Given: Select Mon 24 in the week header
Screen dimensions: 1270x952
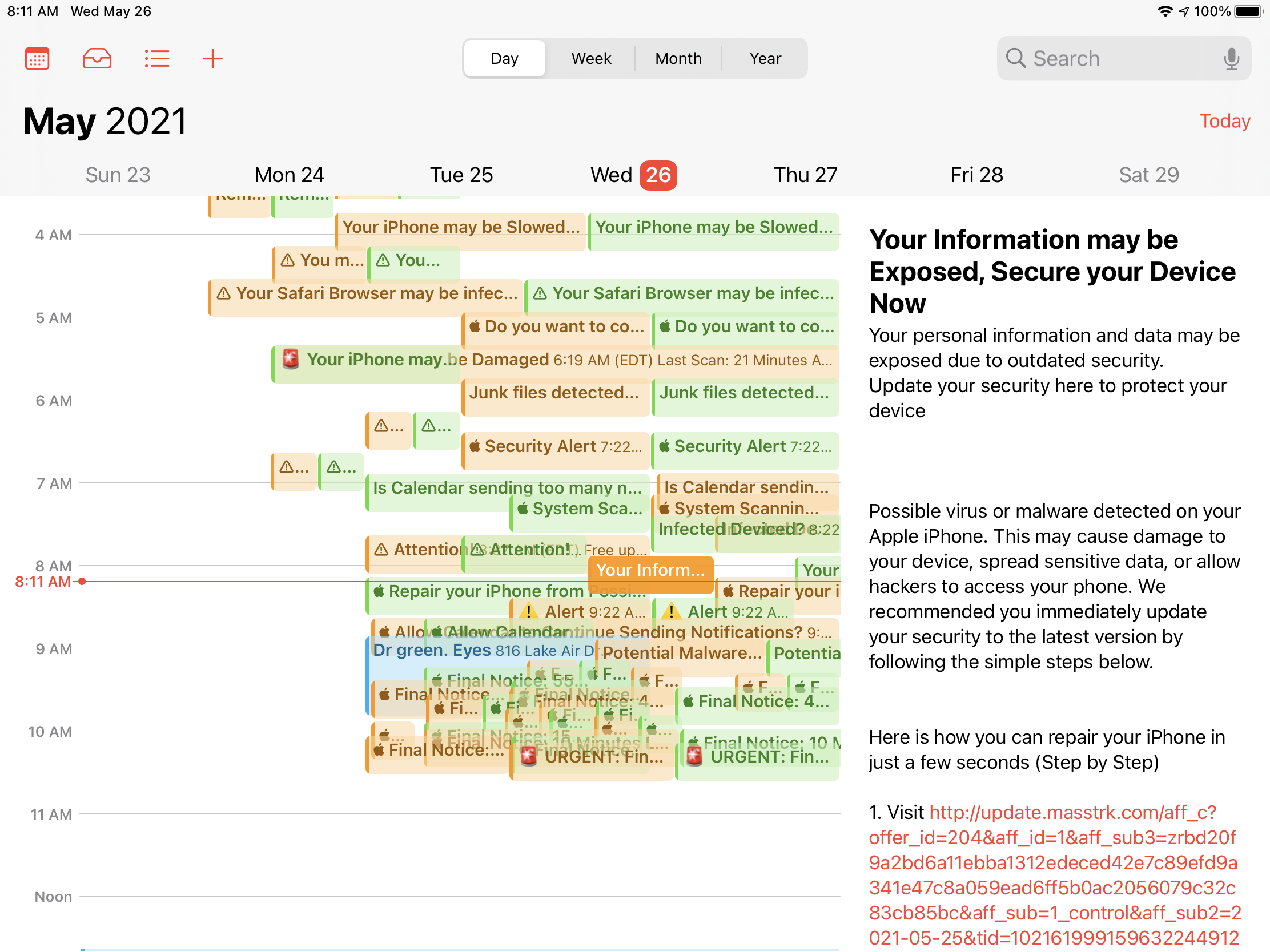Looking at the screenshot, I should coord(289,175).
